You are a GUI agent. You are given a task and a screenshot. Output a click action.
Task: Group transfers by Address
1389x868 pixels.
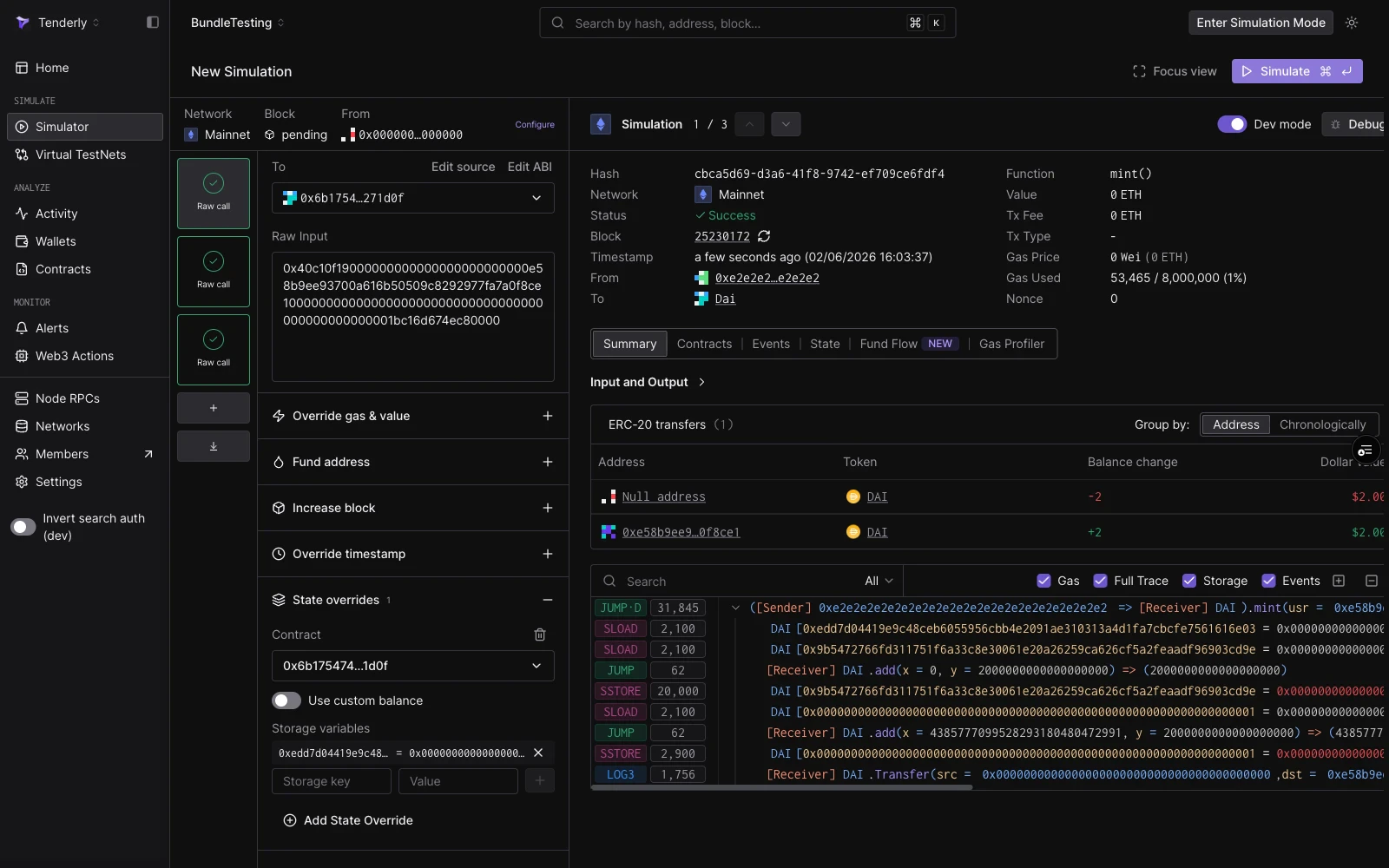(x=1236, y=424)
